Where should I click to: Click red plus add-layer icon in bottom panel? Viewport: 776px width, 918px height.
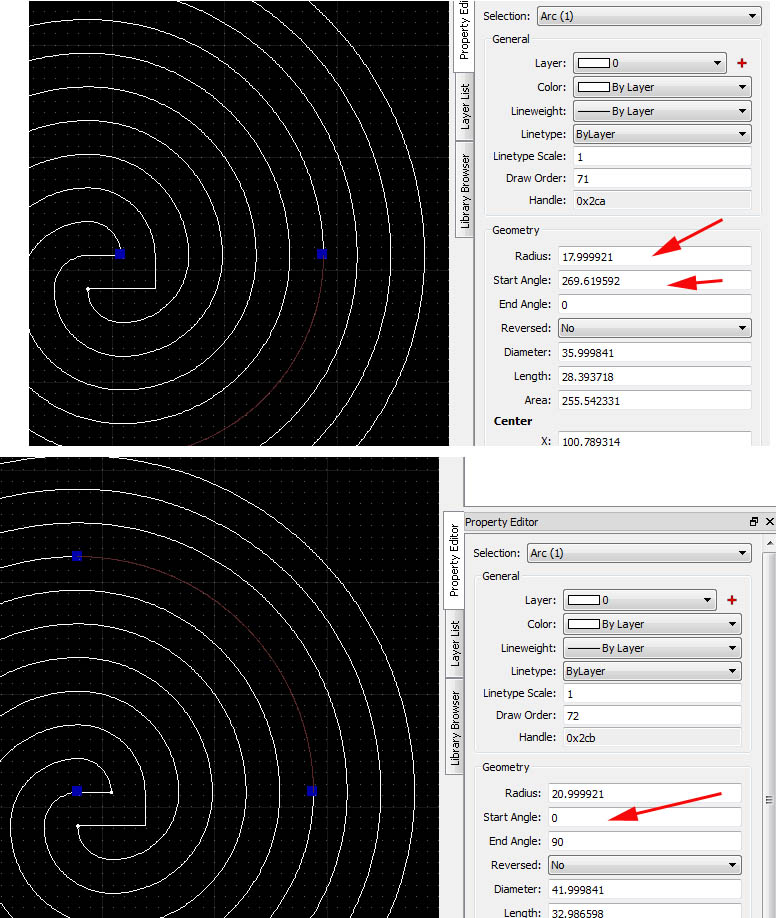tap(731, 600)
